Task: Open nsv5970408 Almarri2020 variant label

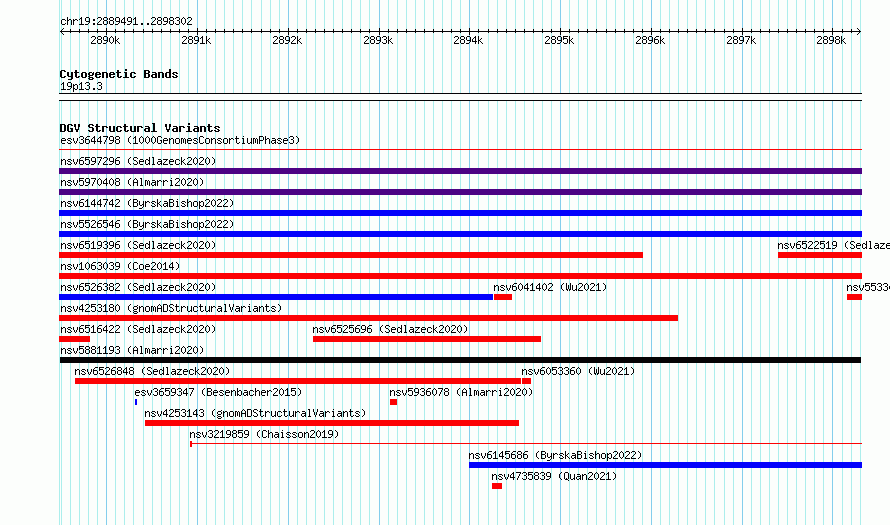Action: tap(132, 182)
